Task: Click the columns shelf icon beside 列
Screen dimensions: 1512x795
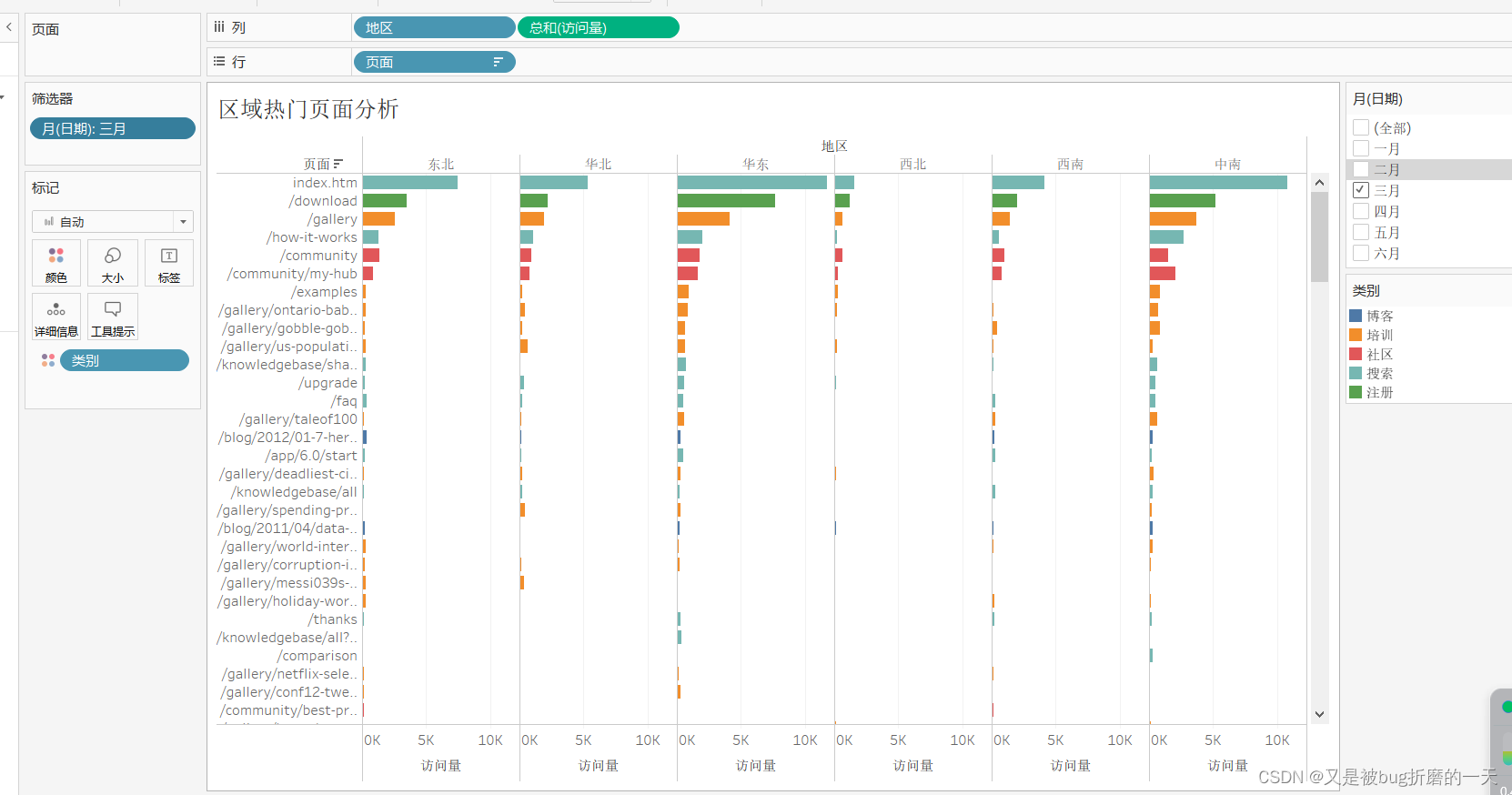Action: pos(219,27)
